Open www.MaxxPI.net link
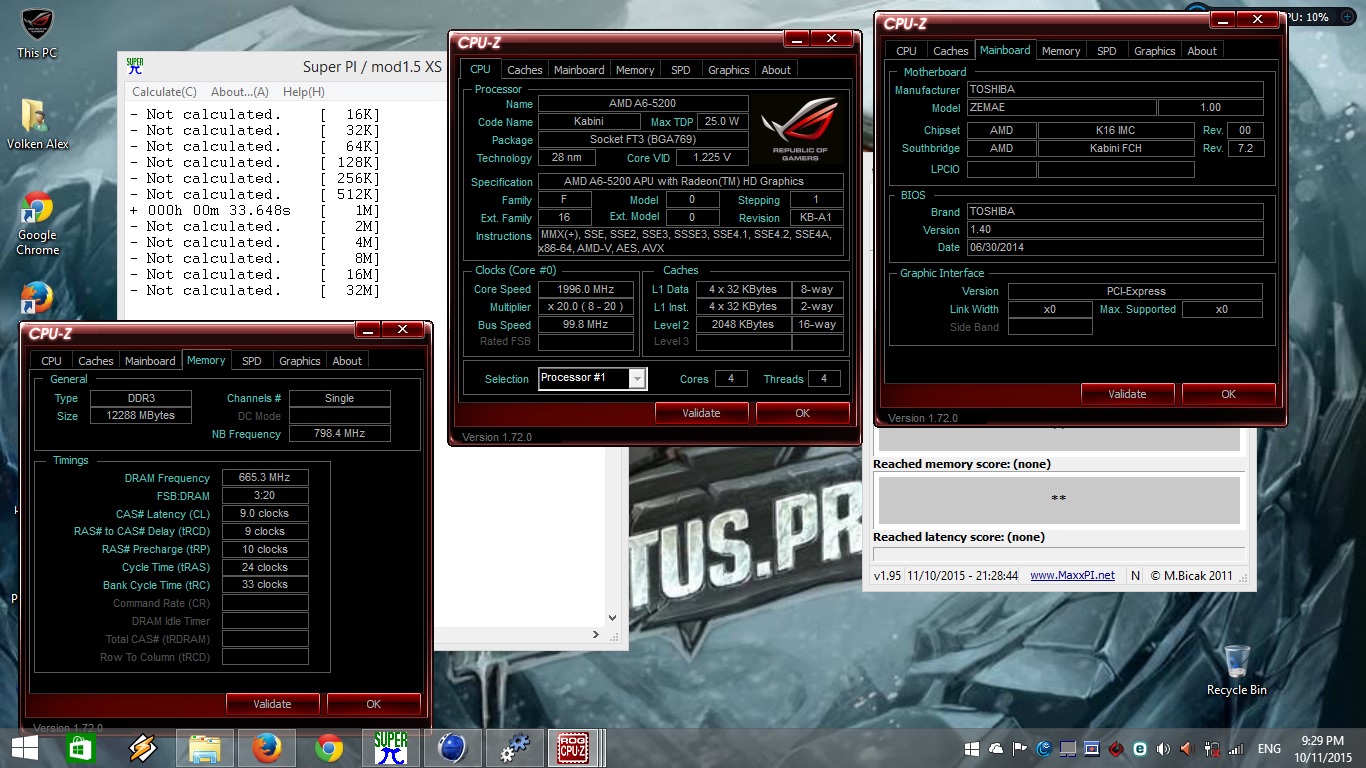This screenshot has height=768, width=1366. click(x=1072, y=576)
